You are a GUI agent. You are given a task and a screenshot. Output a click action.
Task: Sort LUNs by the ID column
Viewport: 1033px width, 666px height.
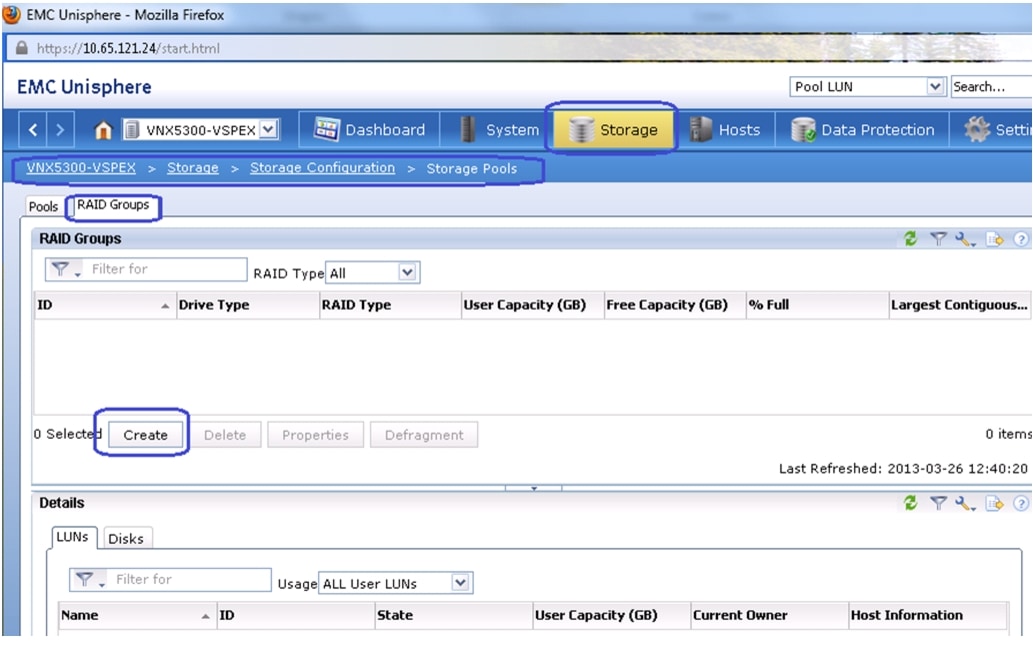(295, 615)
